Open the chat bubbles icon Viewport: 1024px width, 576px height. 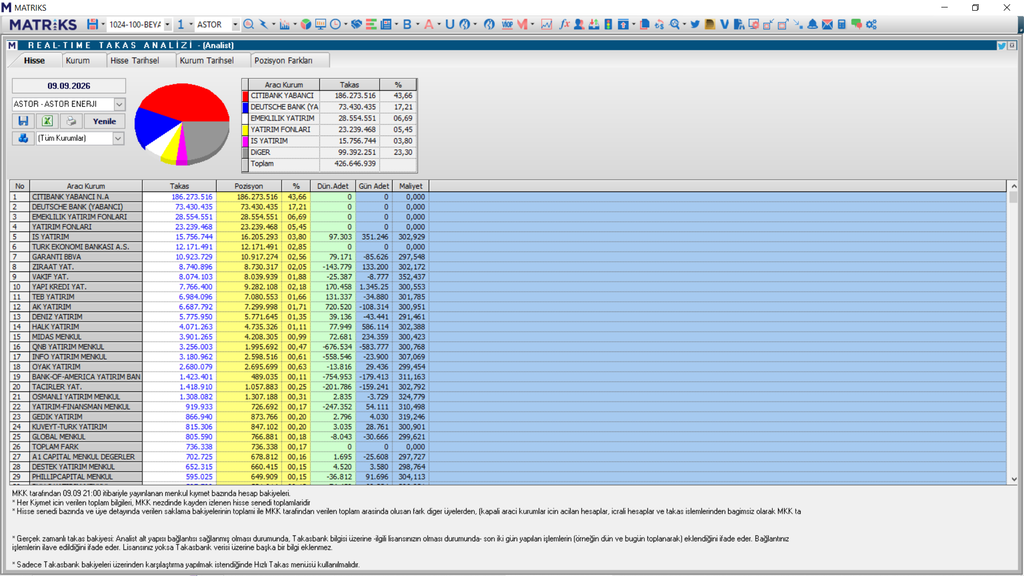tap(856, 24)
